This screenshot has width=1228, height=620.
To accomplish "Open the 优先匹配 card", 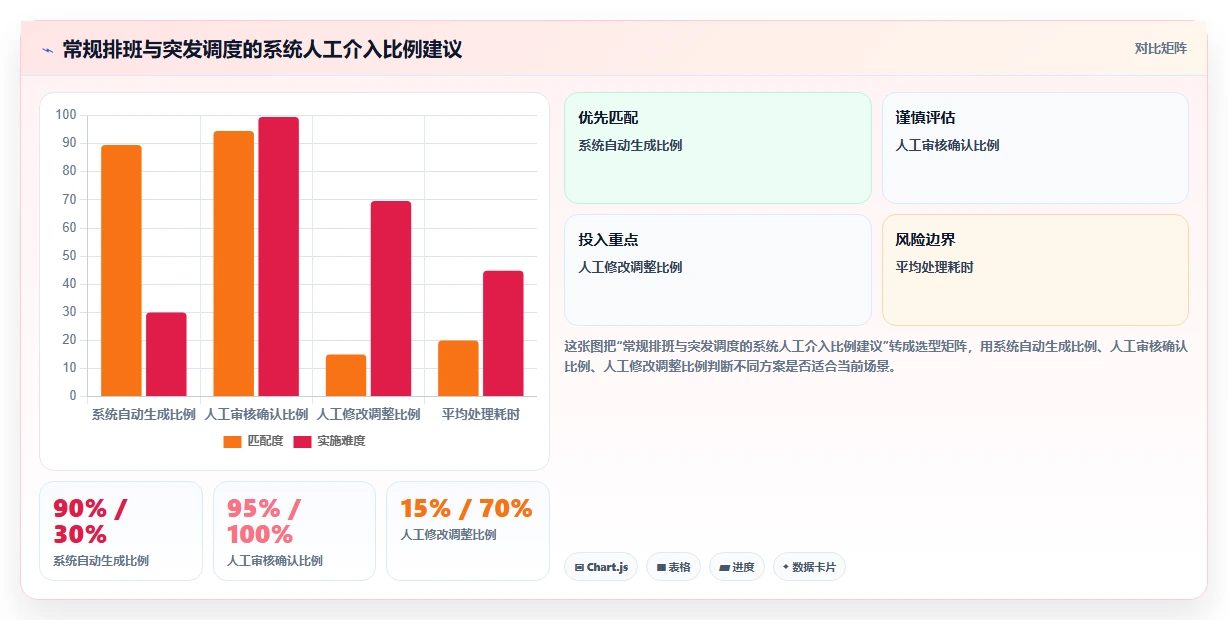I will point(718,148).
